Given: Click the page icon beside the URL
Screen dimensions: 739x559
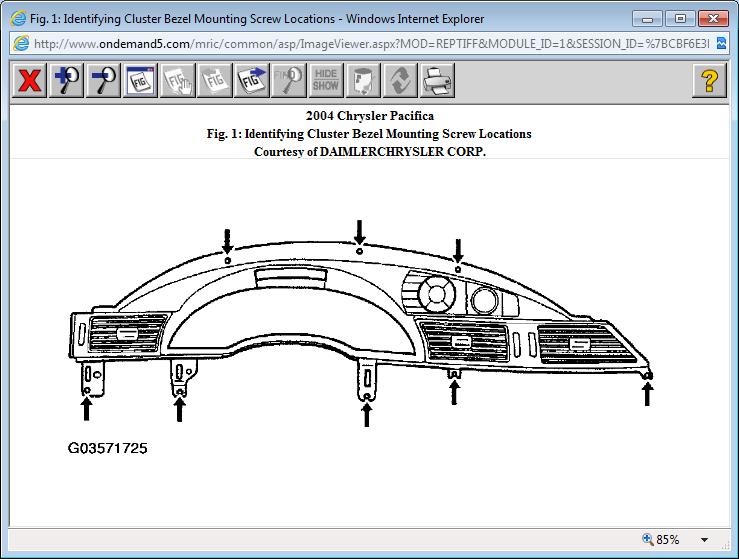Looking at the screenshot, I should point(21,44).
